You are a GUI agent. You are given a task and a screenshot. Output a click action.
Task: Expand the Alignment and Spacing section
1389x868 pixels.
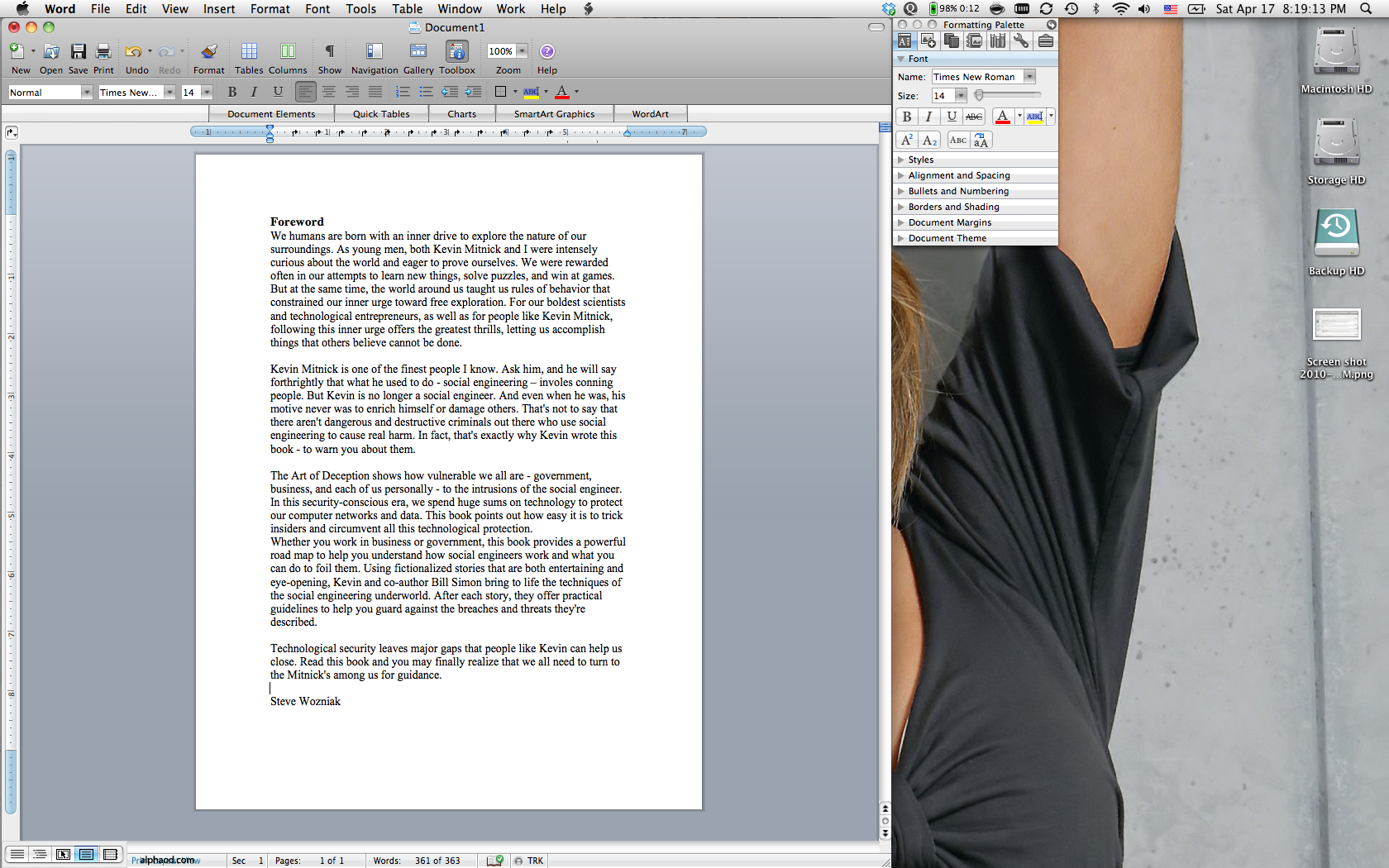tap(901, 175)
